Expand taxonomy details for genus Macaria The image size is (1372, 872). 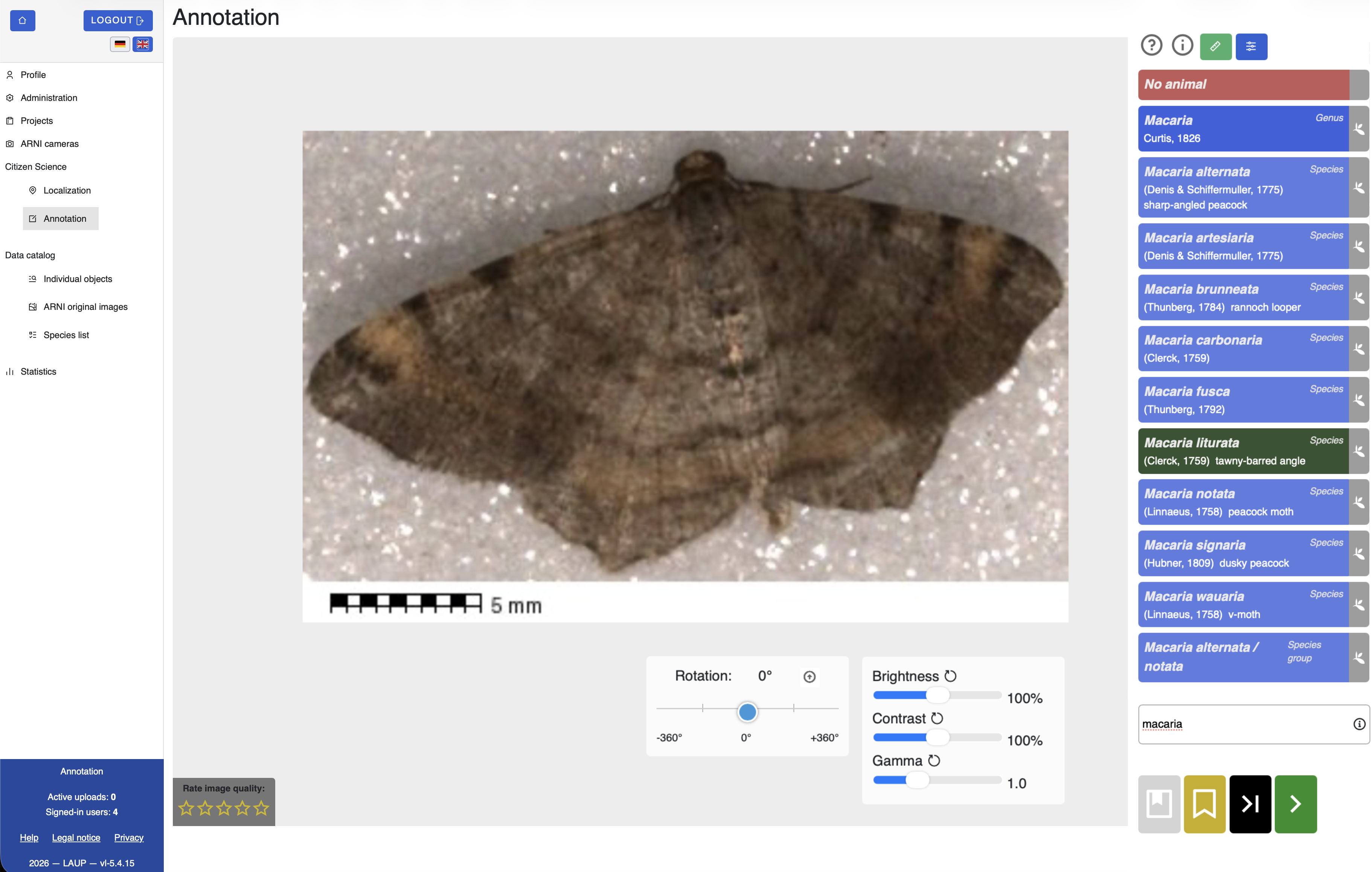coord(1360,128)
